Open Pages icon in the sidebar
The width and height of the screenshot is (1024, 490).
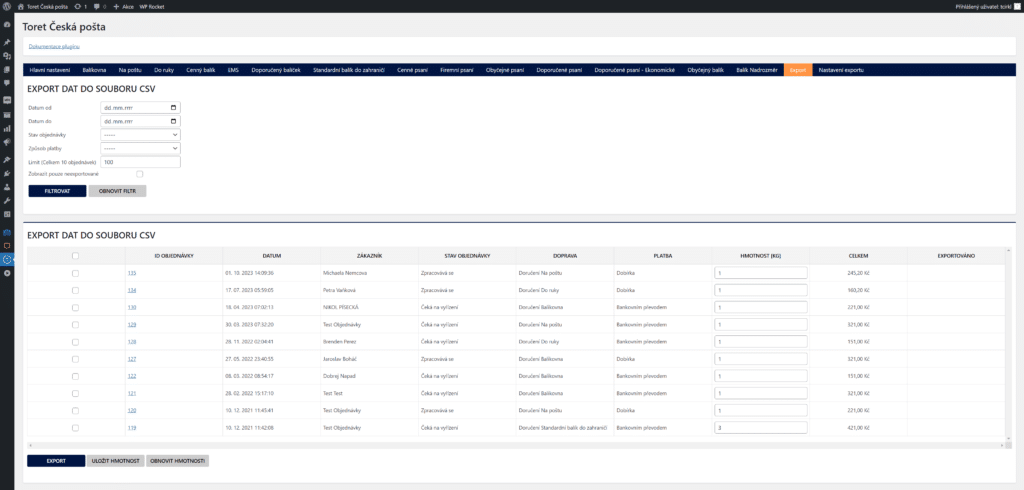(x=7, y=69)
